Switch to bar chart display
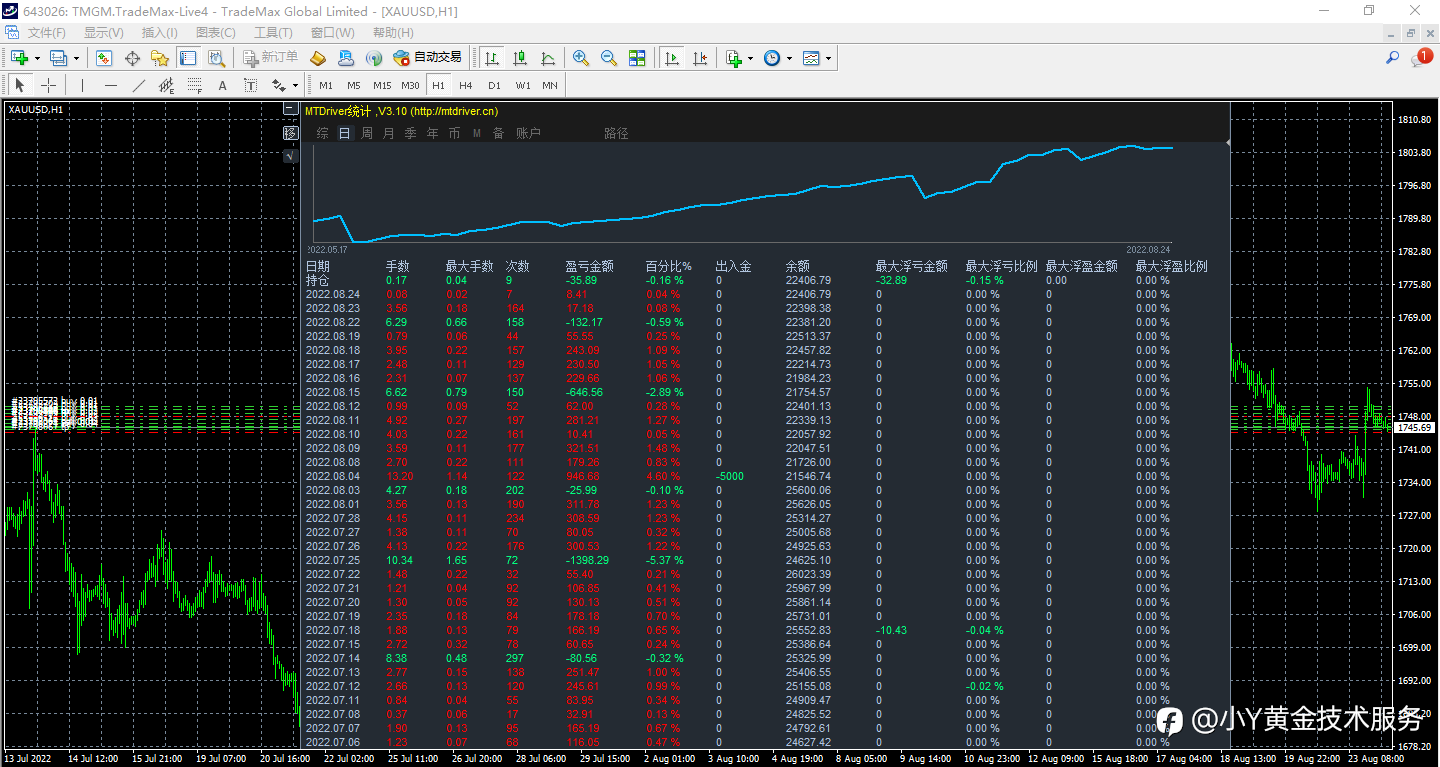 [492, 58]
